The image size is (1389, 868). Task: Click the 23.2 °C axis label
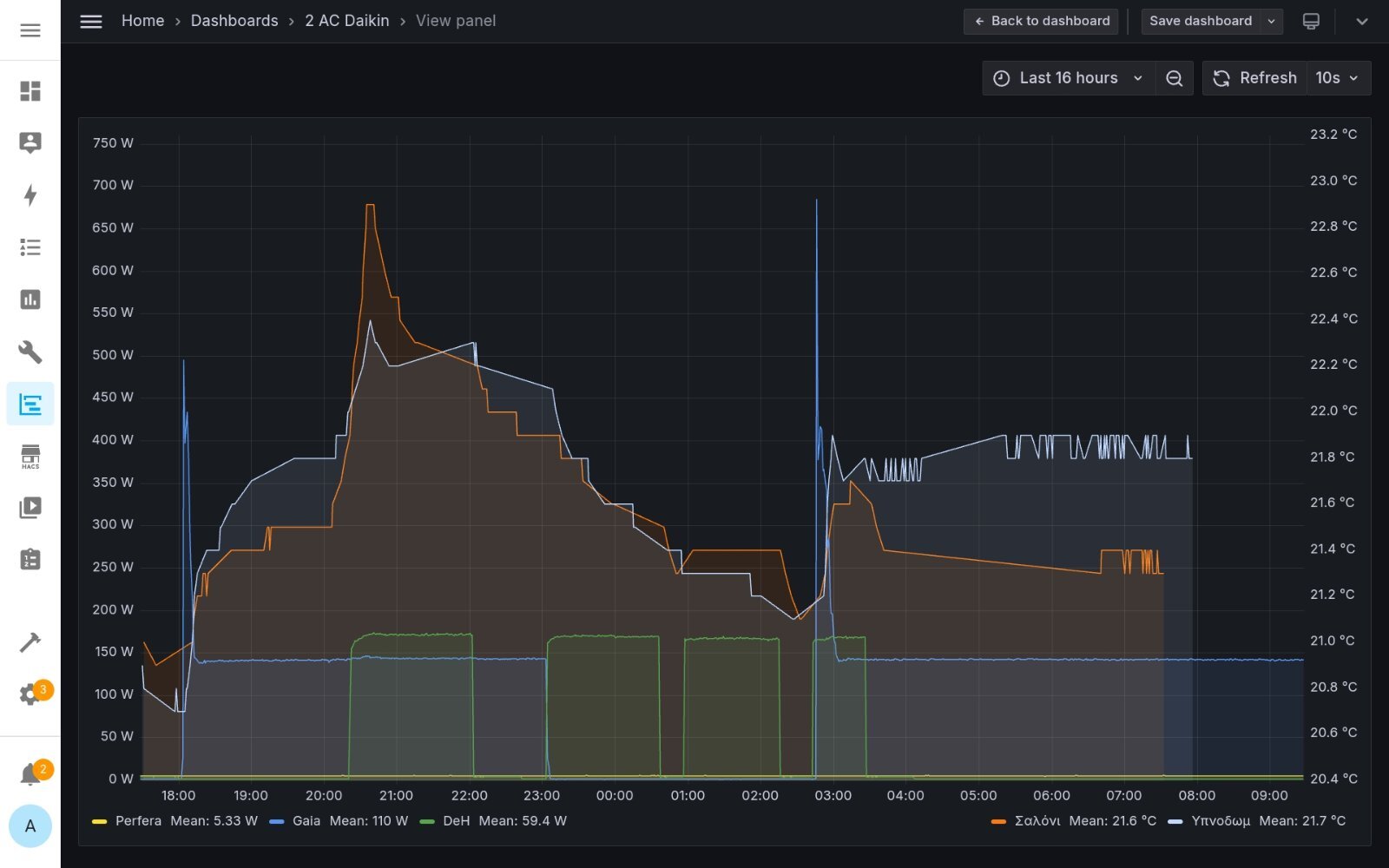(1333, 135)
